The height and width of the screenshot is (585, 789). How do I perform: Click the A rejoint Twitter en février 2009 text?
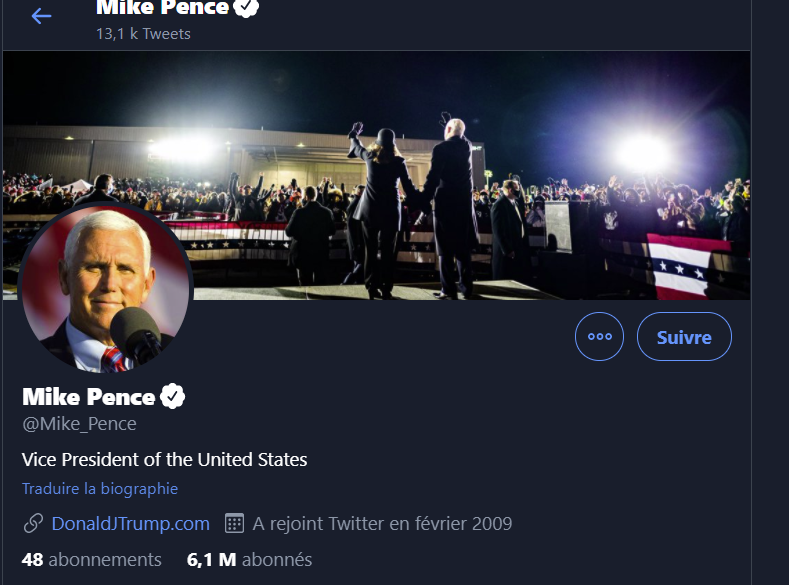pos(382,523)
